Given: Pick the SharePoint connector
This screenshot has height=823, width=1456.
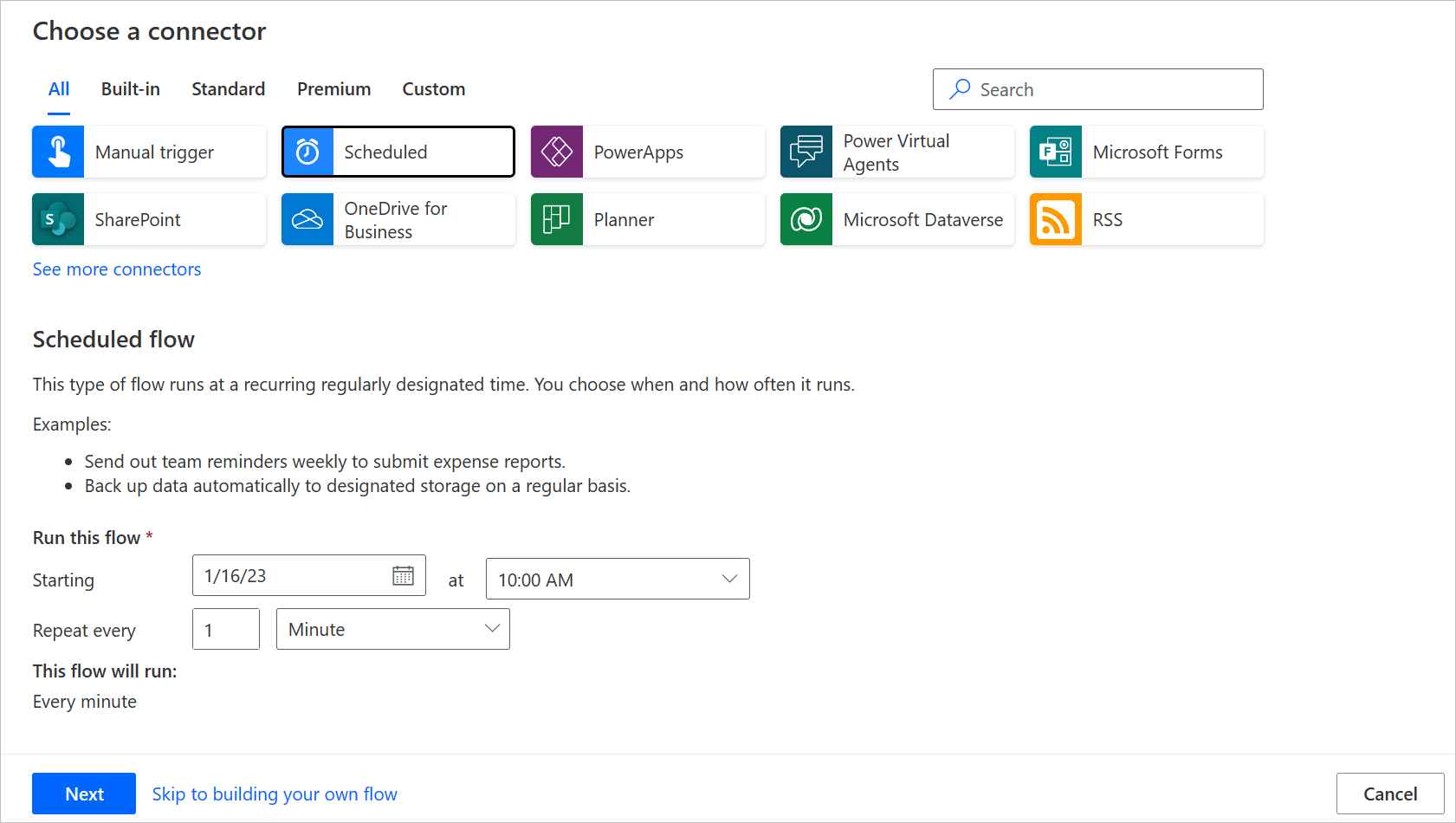Looking at the screenshot, I should click(149, 219).
